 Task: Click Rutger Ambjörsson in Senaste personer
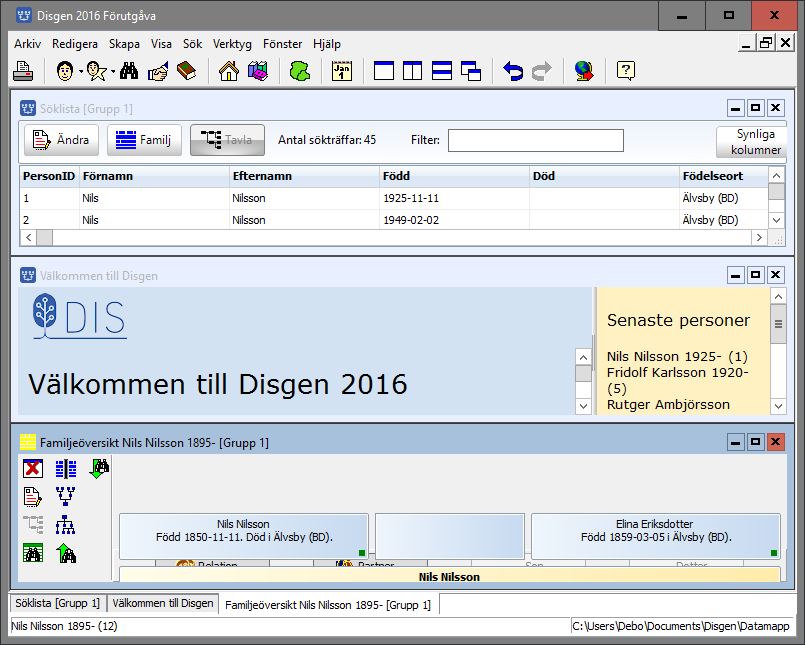pos(668,405)
